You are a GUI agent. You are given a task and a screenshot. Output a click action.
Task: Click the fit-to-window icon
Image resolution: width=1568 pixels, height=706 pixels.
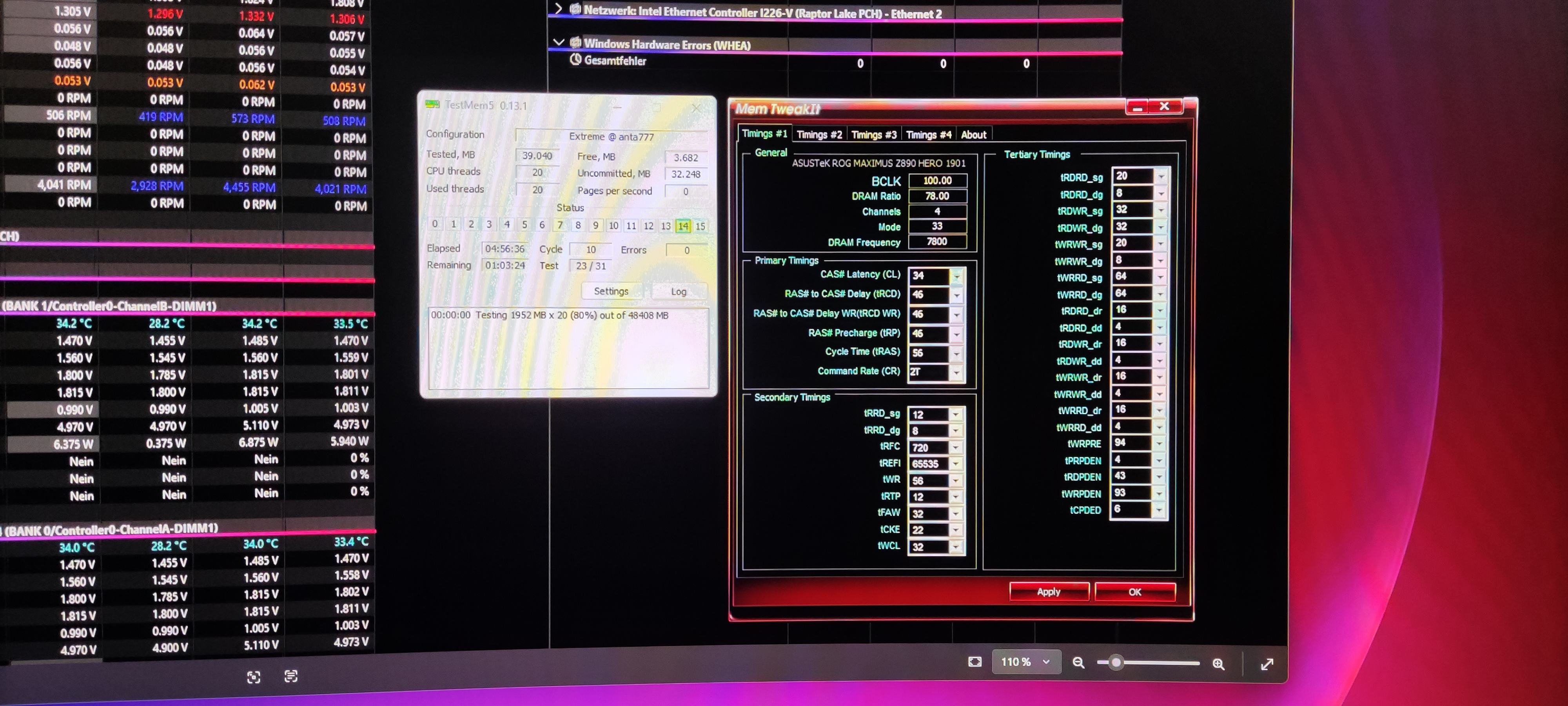pyautogui.click(x=975, y=662)
